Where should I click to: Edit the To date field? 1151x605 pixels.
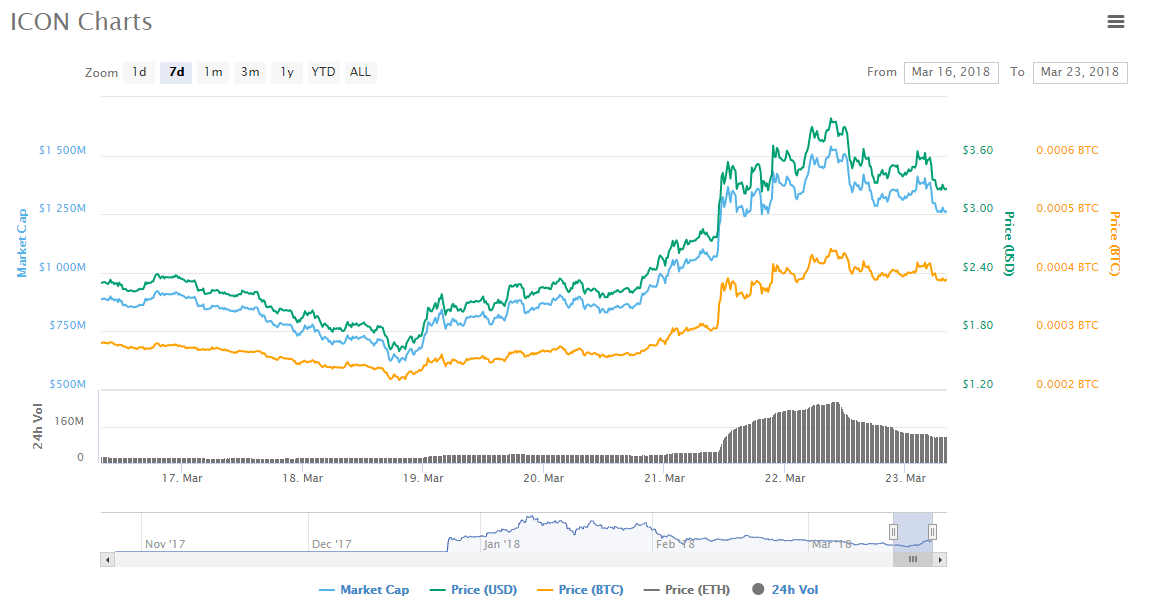pyautogui.click(x=1079, y=72)
